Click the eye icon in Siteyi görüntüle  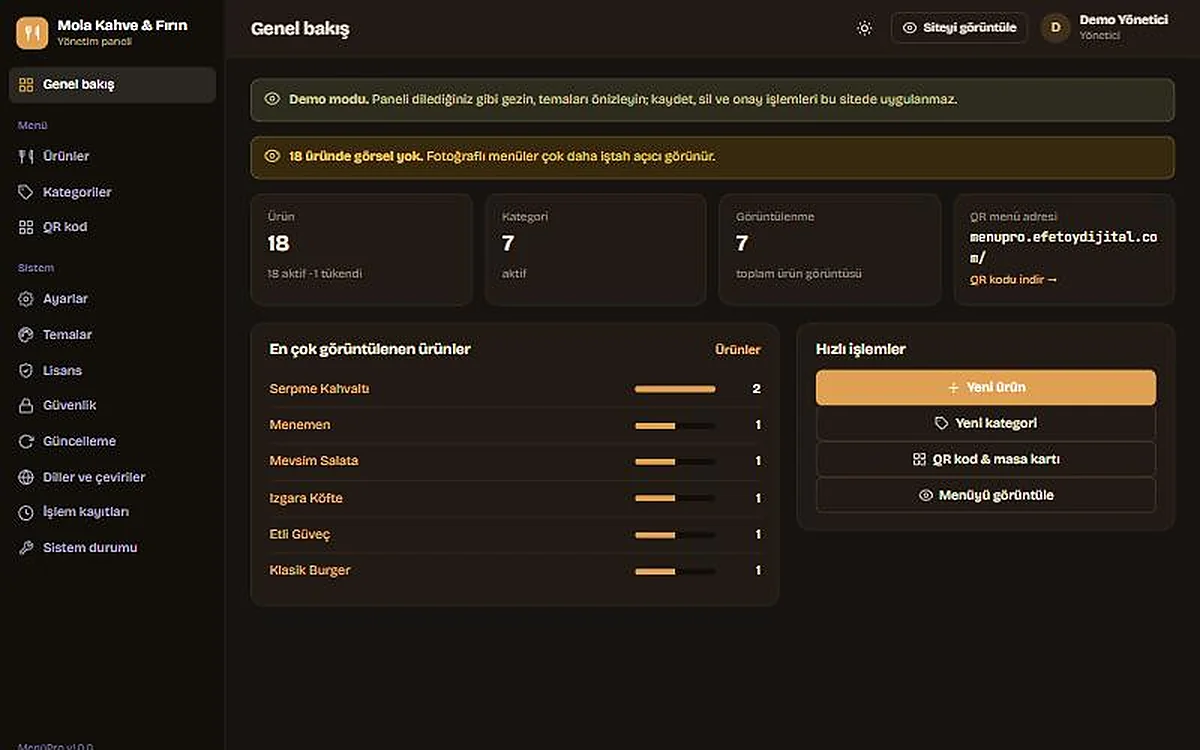click(910, 28)
